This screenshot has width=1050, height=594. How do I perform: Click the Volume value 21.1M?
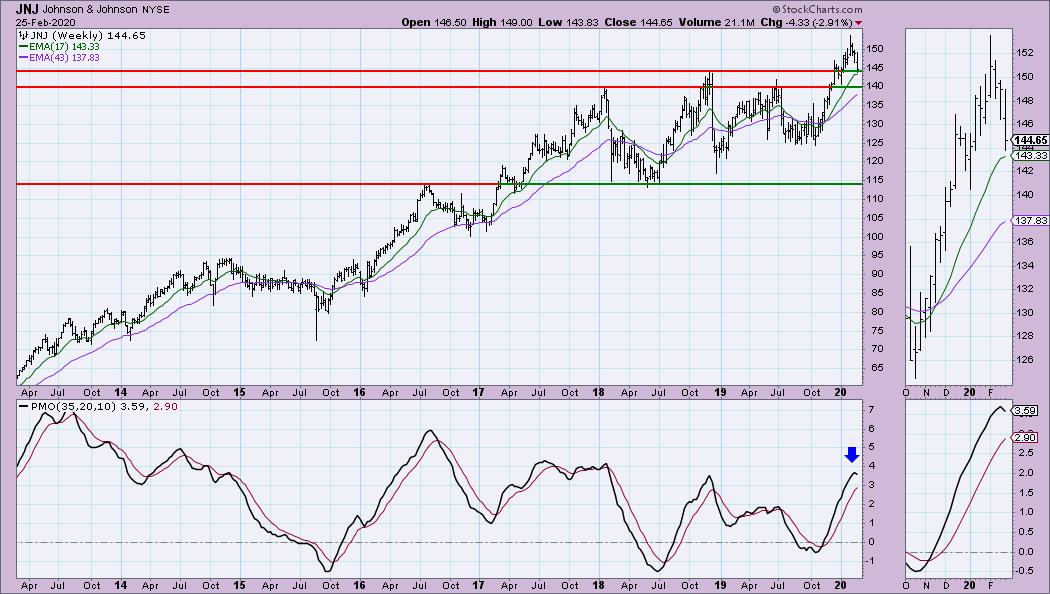pyautogui.click(x=739, y=22)
